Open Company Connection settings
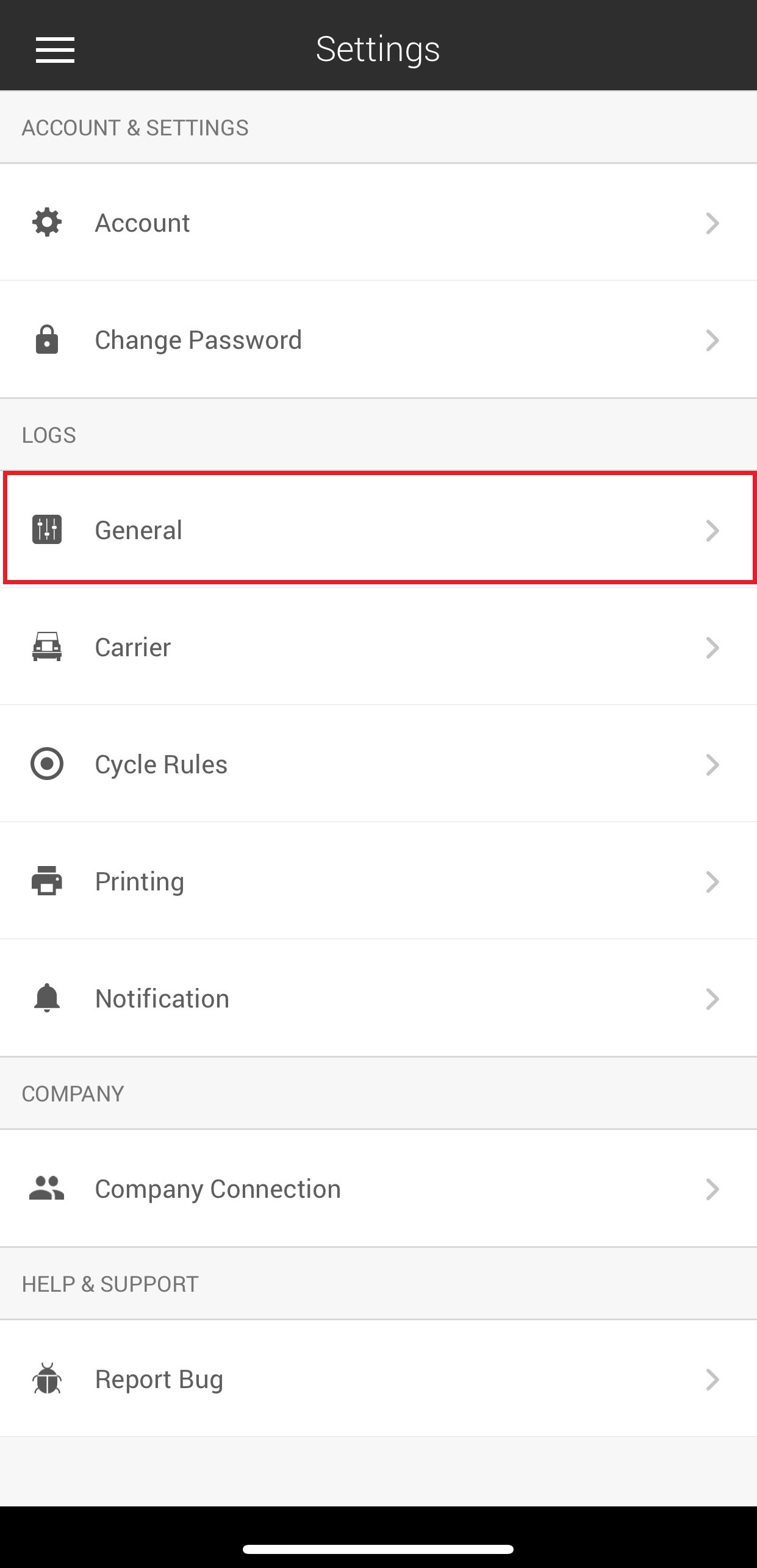 click(x=378, y=1188)
